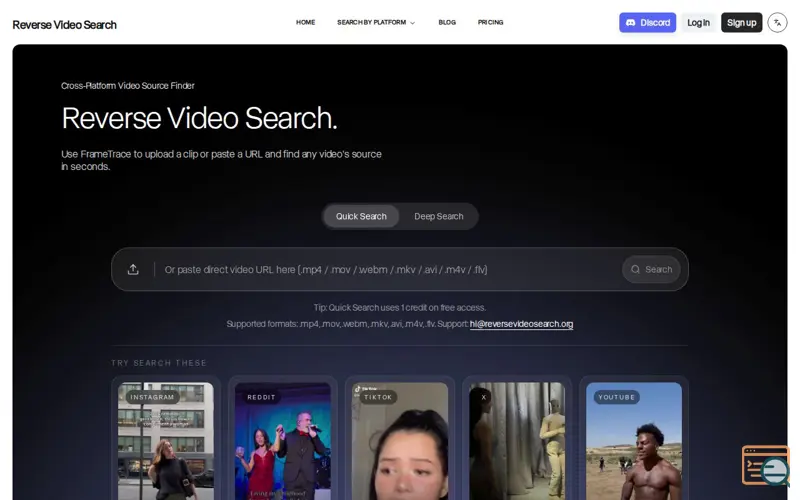Open the Instagram sample video thumbnail
Viewport: 800px width, 500px height.
point(166,441)
